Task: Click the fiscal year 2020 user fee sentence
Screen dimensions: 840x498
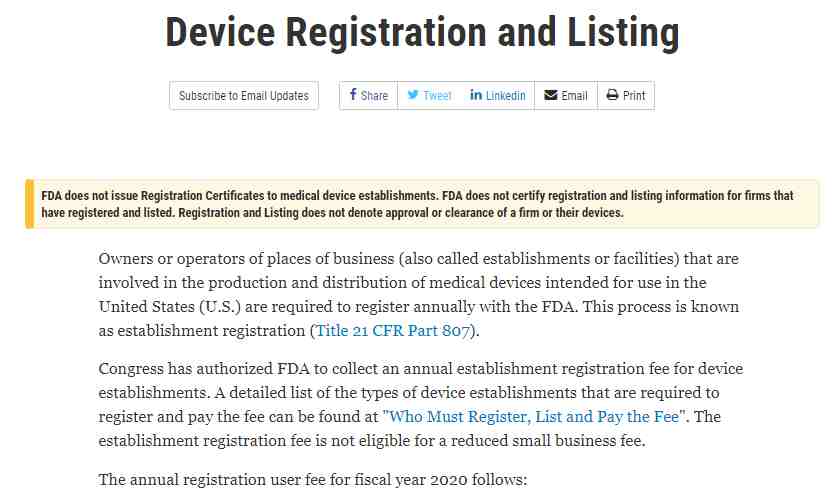Action: pyautogui.click(x=312, y=480)
